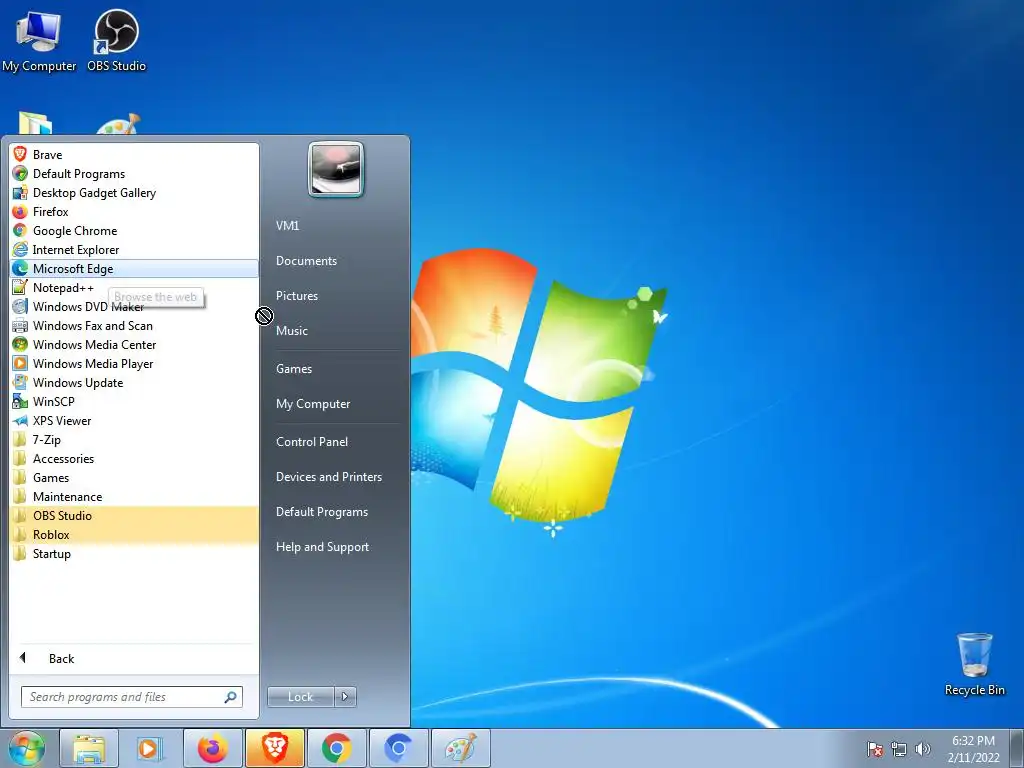
Task: Open Windows Update
Action: (x=134, y=383)
